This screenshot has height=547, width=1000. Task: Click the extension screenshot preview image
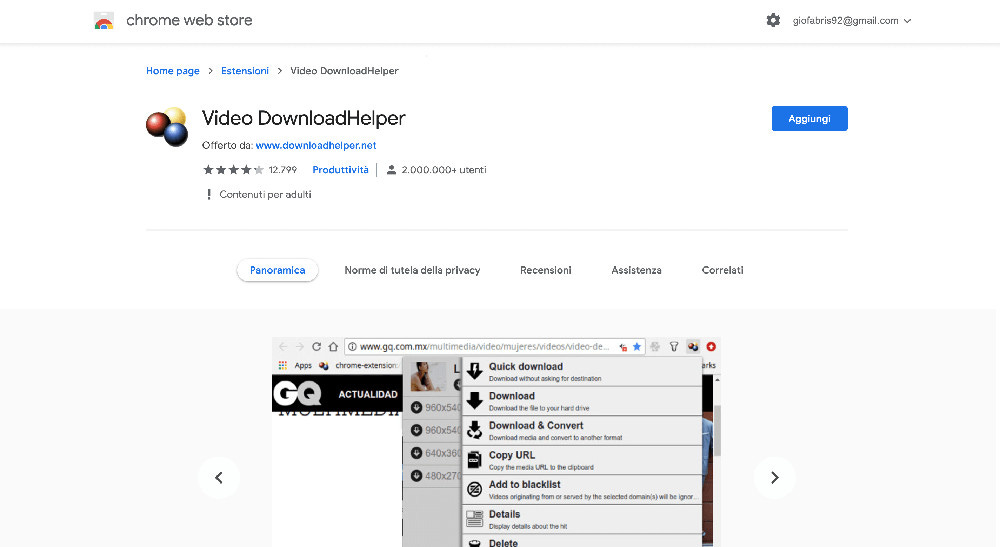coord(496,442)
